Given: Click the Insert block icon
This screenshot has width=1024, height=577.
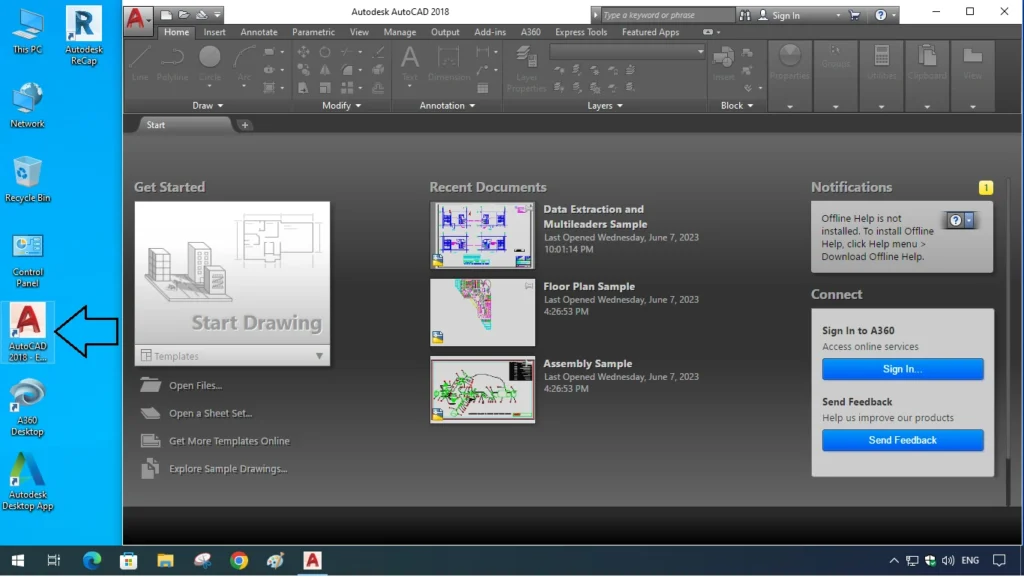Looking at the screenshot, I should pos(724,64).
